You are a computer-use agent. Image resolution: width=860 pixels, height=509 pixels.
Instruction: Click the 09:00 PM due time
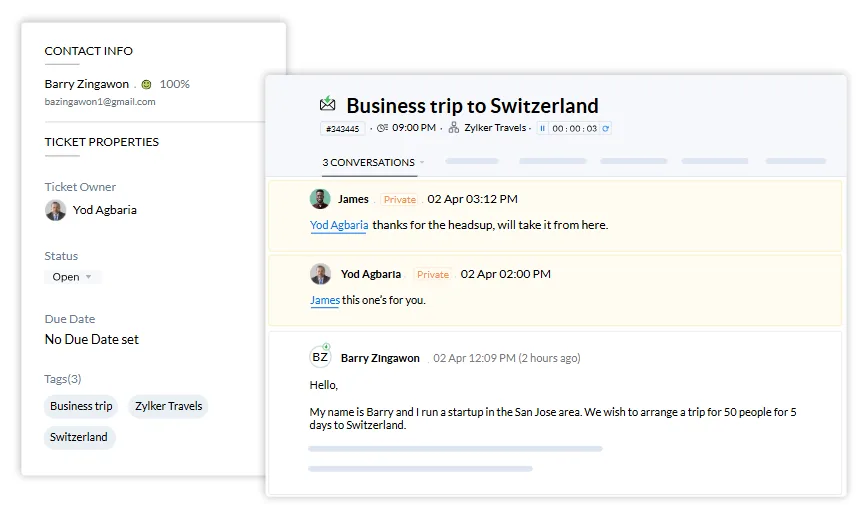[414, 128]
